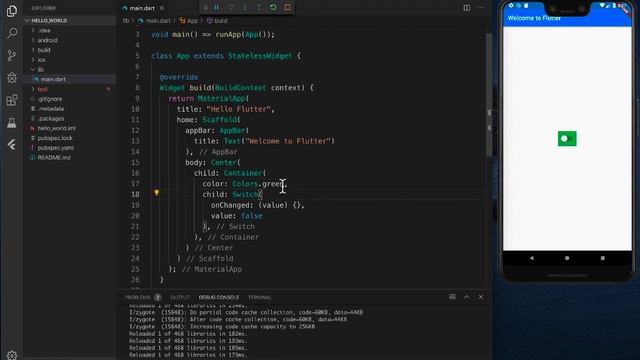The image size is (640, 360).
Task: Click the debug Step Over button
Action: click(x=231, y=7)
